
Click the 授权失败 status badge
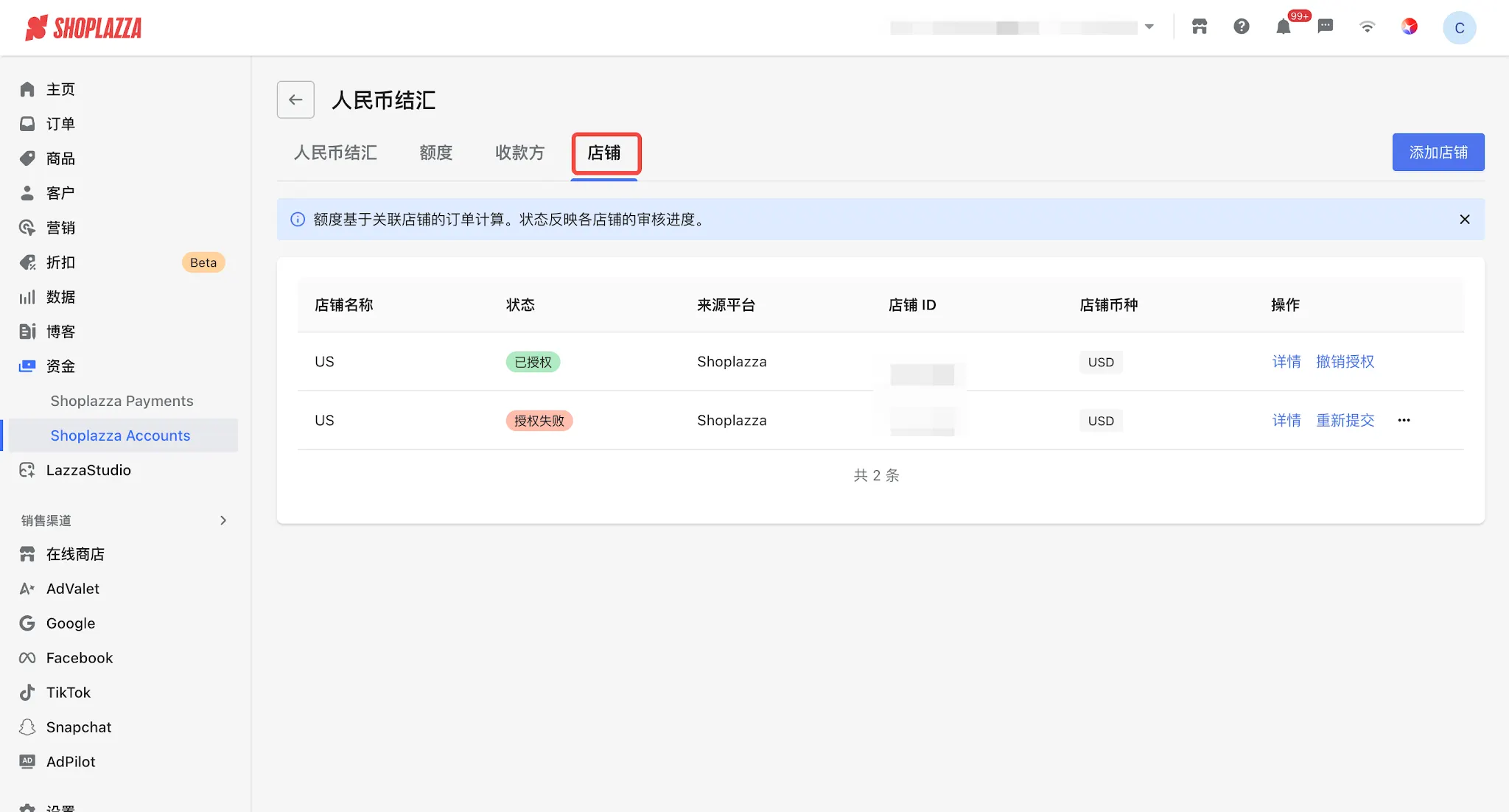[539, 421]
